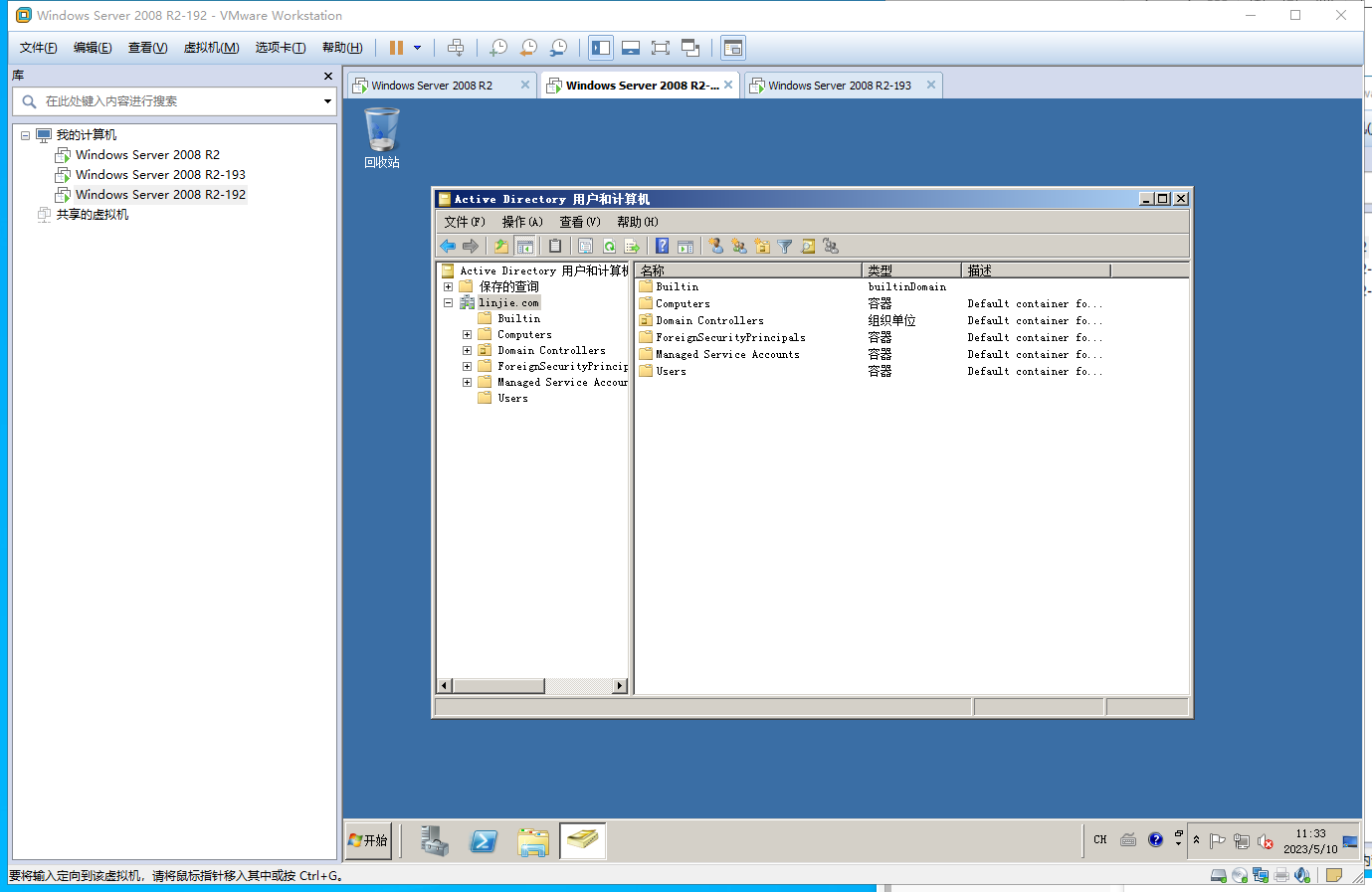
Task: Toggle the VMware library sidebar view button
Action: pyautogui.click(x=601, y=48)
